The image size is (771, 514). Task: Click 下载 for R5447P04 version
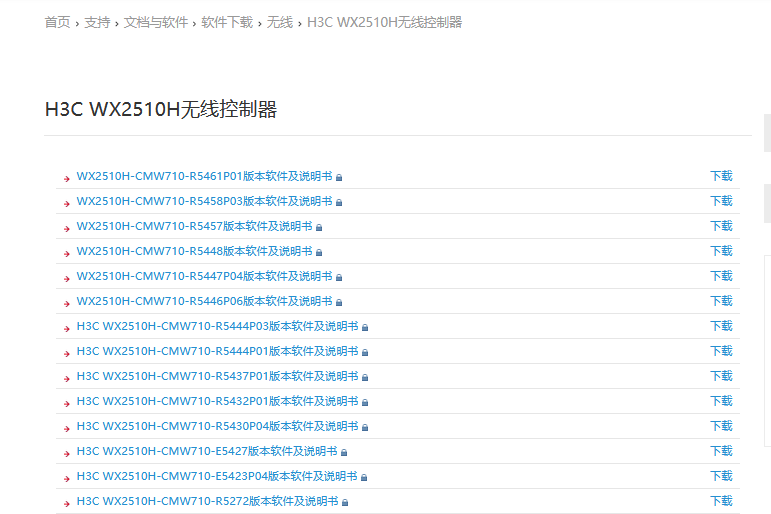721,276
